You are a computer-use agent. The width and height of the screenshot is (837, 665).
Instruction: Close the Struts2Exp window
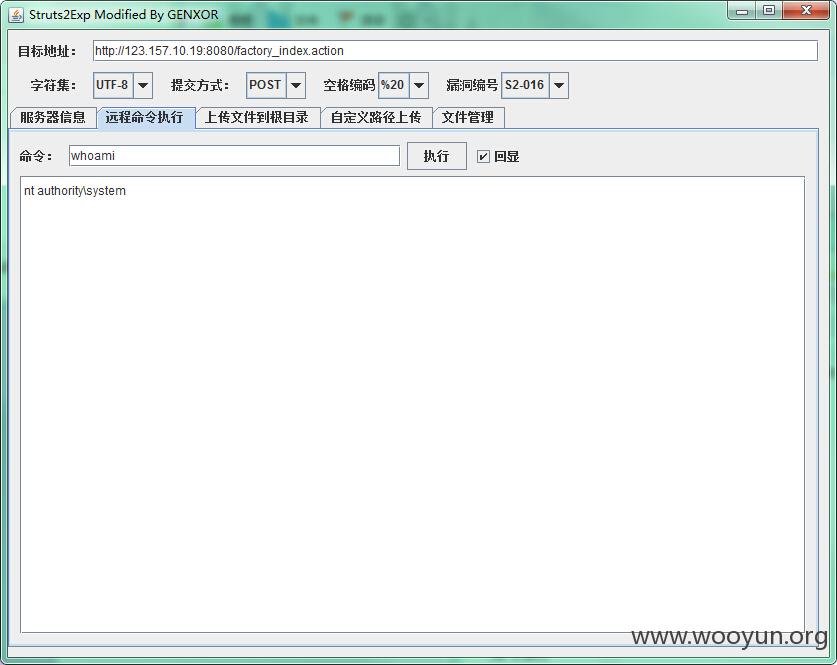(x=807, y=11)
